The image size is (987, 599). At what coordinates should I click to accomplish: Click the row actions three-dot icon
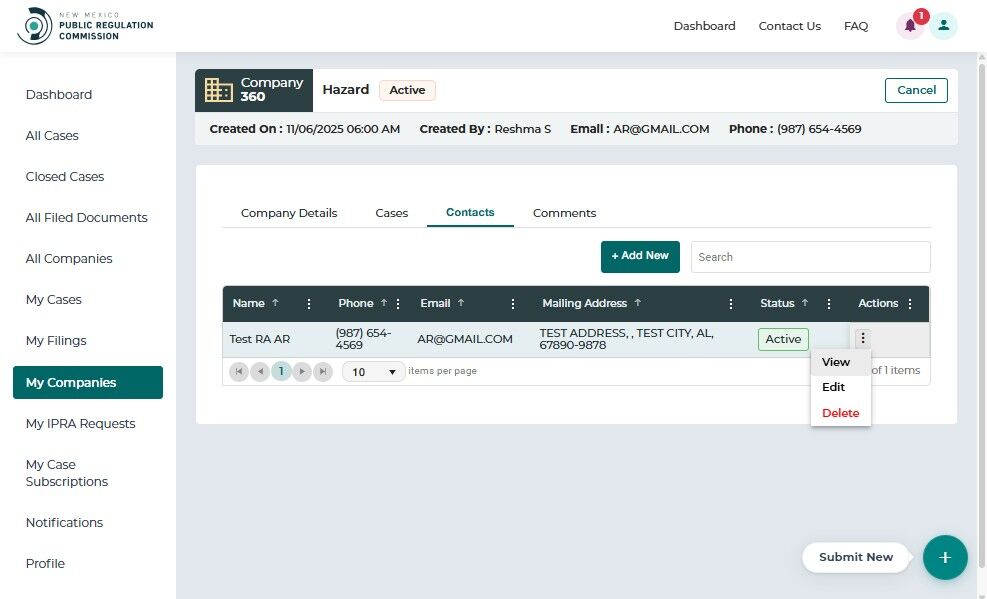(x=862, y=339)
